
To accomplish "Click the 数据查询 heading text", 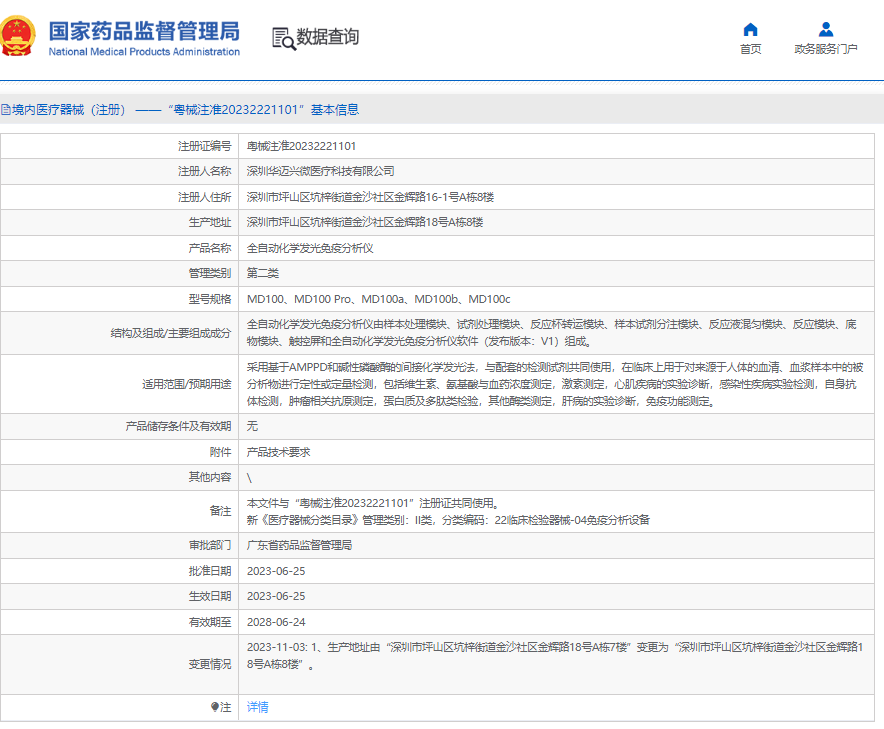I will [x=328, y=37].
